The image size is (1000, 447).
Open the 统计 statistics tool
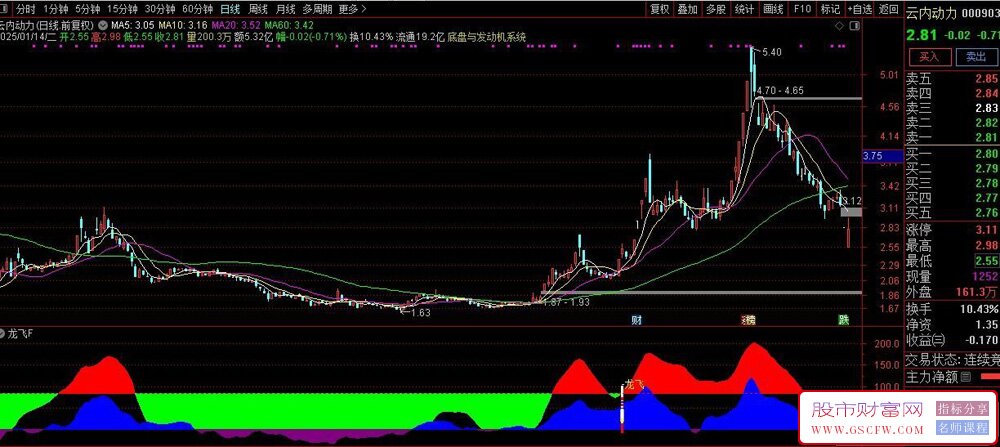click(x=744, y=9)
